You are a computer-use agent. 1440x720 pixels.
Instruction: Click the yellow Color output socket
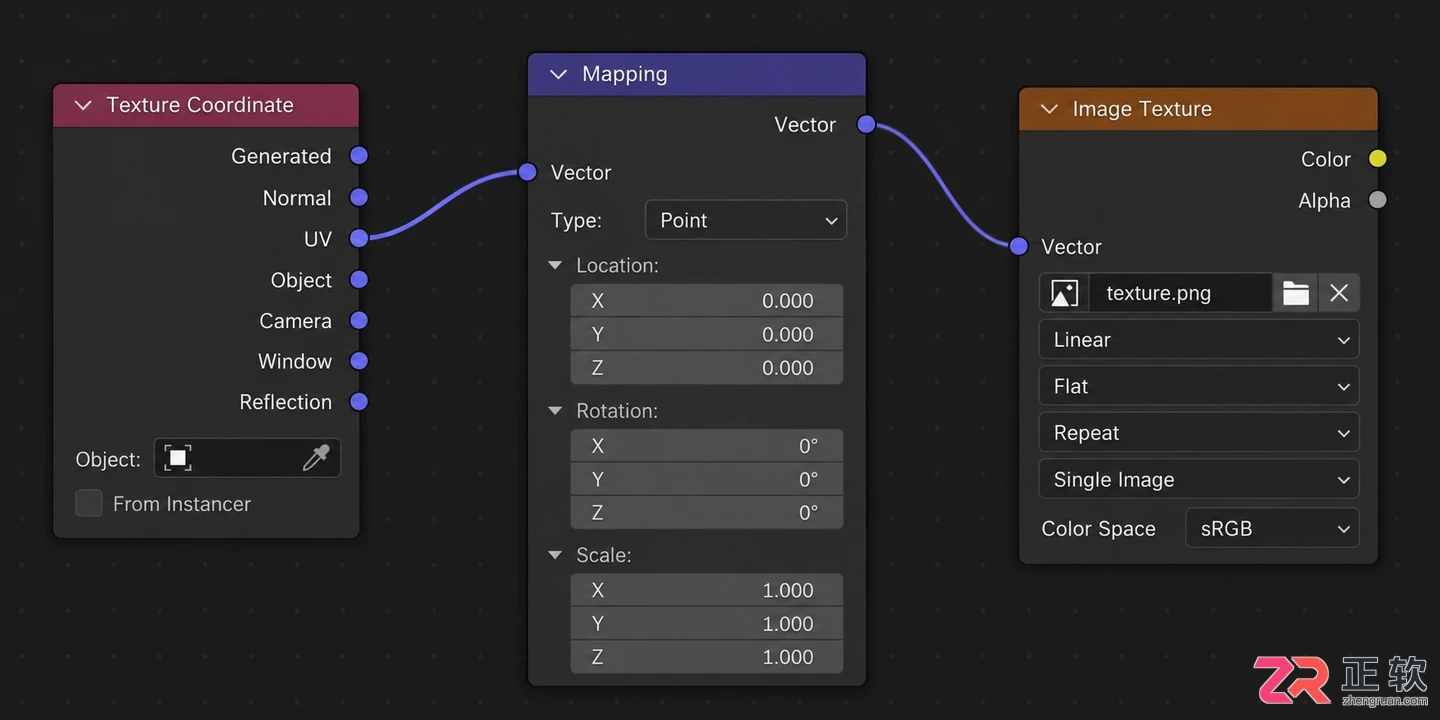(x=1378, y=159)
